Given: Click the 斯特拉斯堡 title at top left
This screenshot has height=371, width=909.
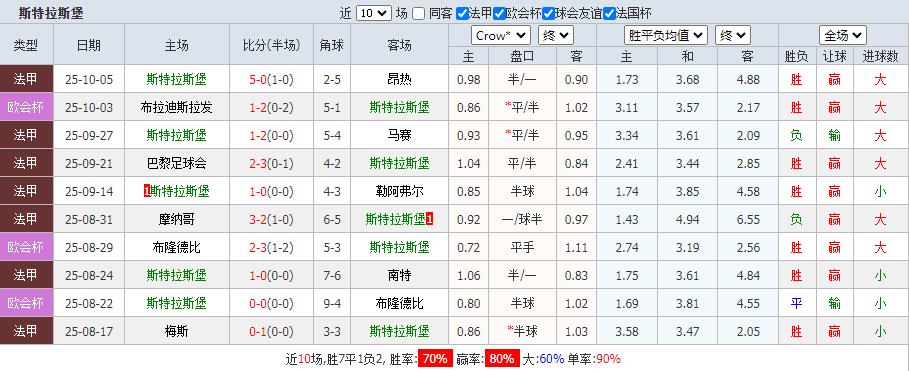Looking at the screenshot, I should [x=50, y=13].
